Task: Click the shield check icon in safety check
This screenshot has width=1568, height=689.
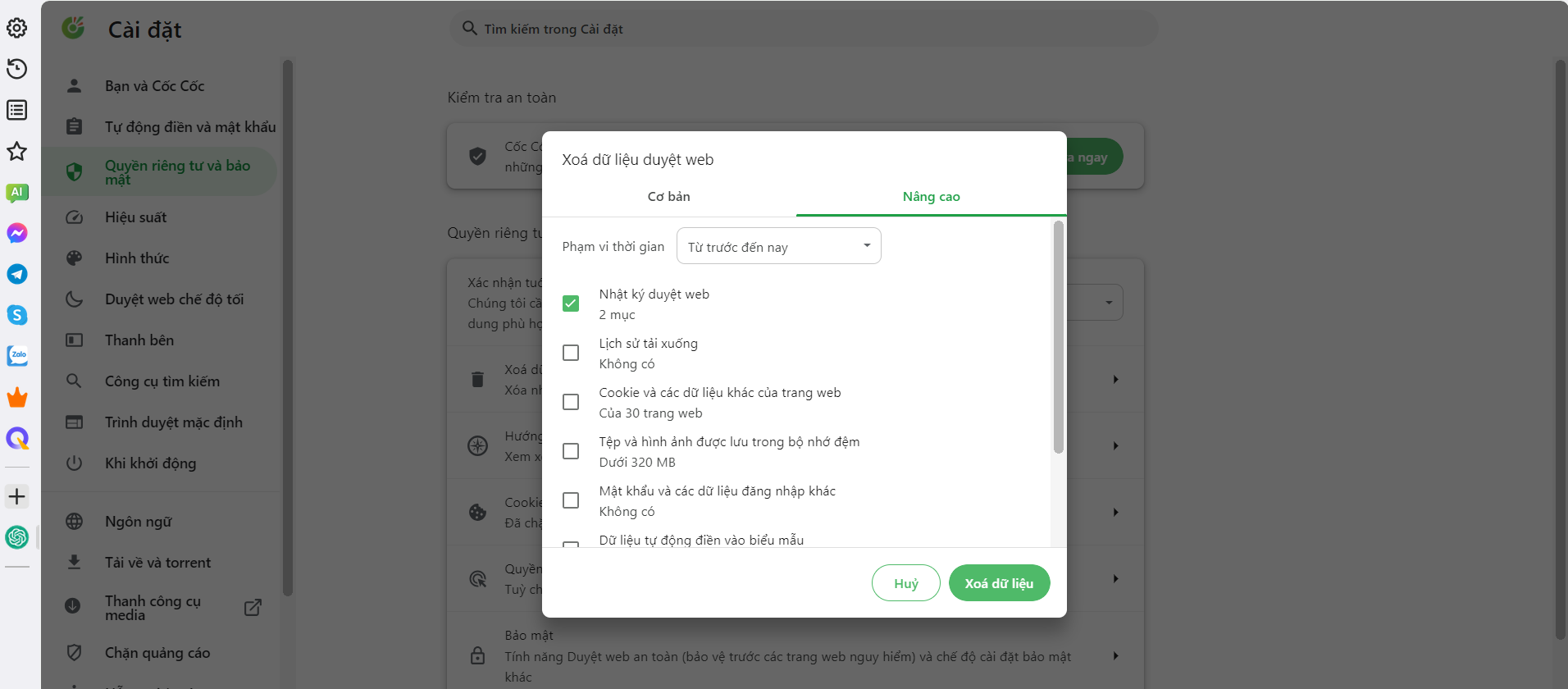Action: click(477, 156)
